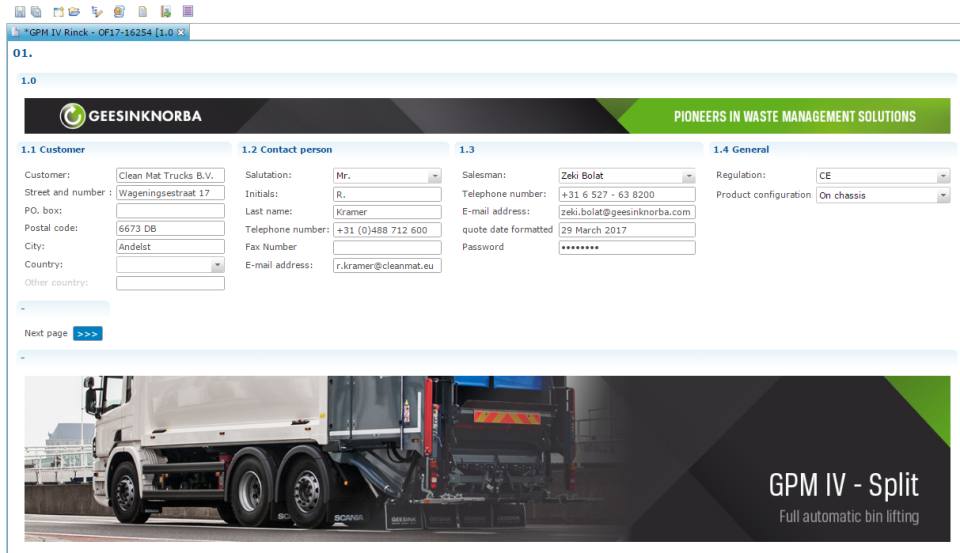The image size is (960, 553).
Task: Click the Save floppy disk toolbar icon
Action: tap(20, 11)
